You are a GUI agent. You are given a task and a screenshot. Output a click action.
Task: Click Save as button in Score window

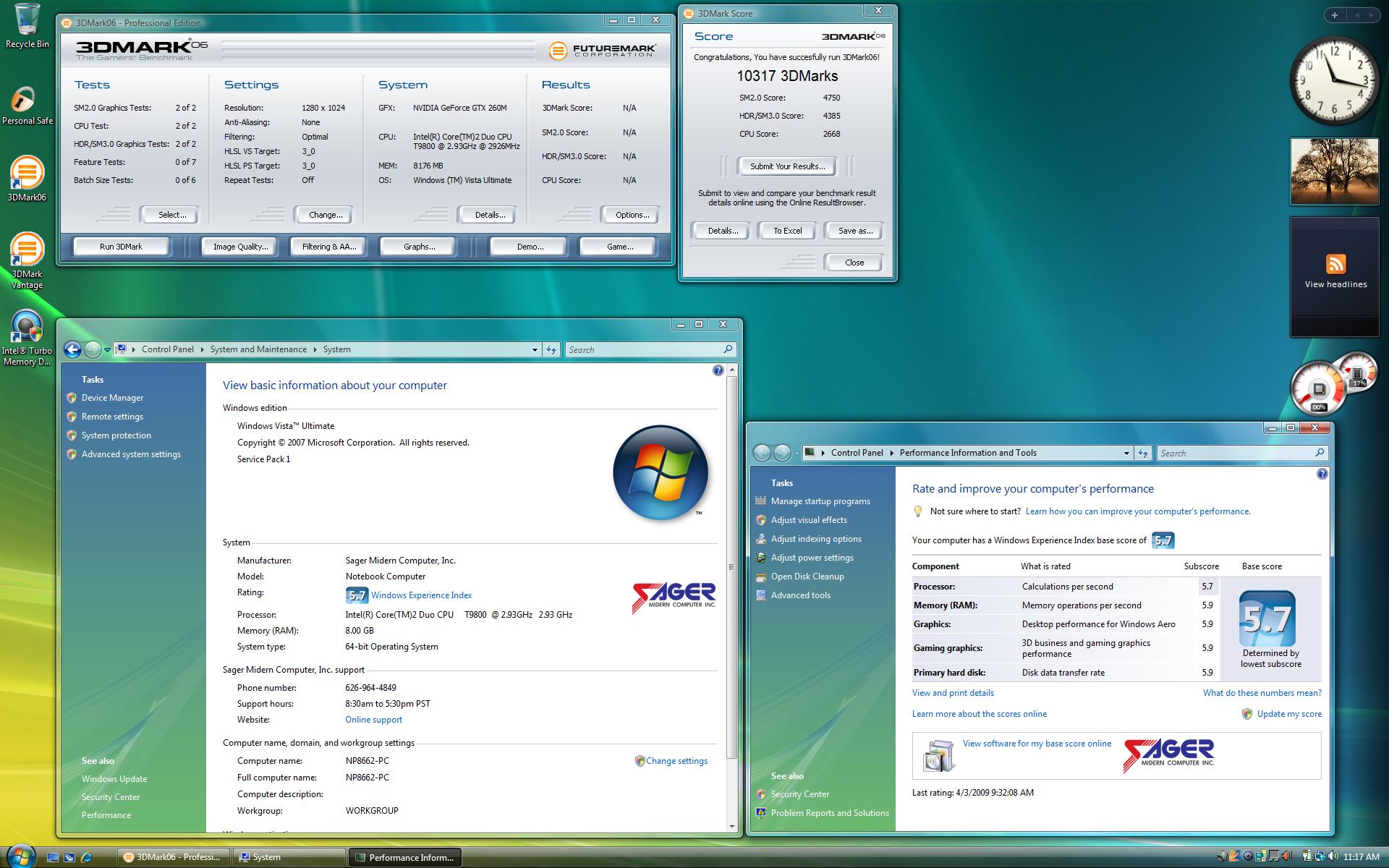point(855,231)
